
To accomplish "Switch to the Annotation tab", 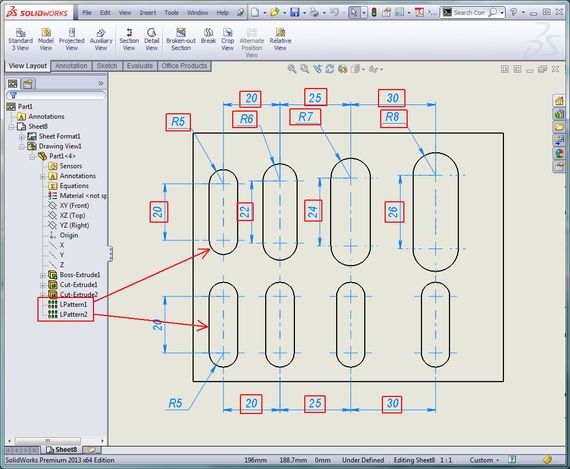I will click(71, 66).
